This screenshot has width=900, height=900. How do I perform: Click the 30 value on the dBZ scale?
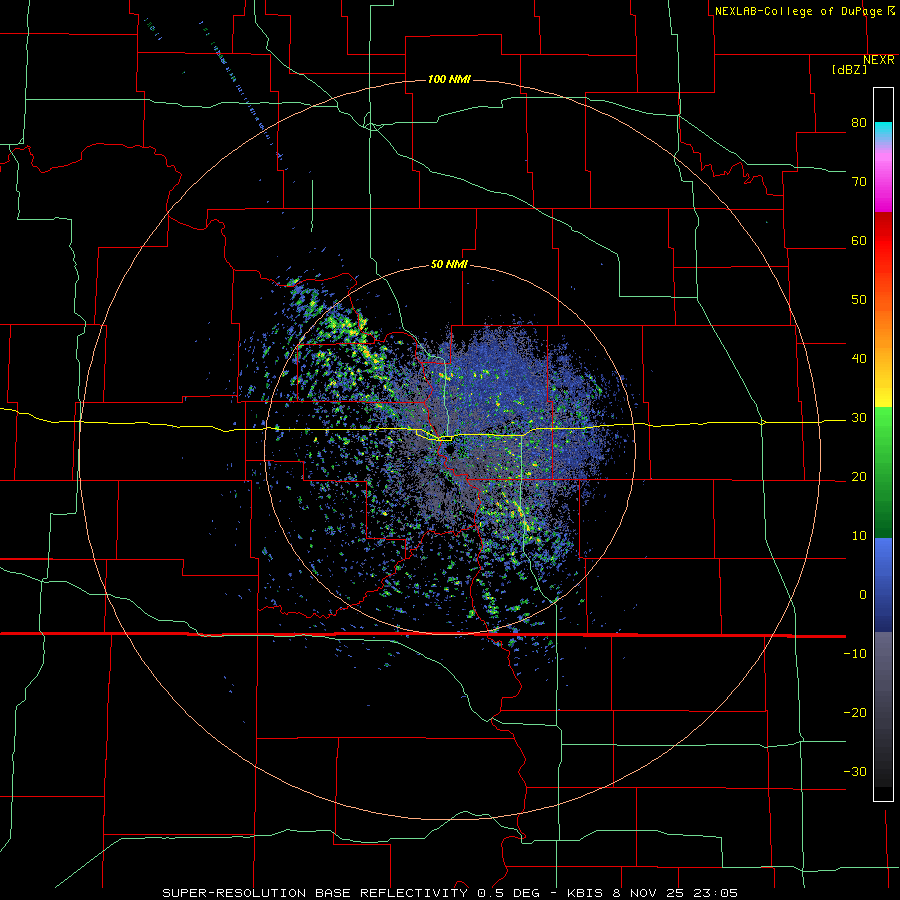(x=859, y=418)
